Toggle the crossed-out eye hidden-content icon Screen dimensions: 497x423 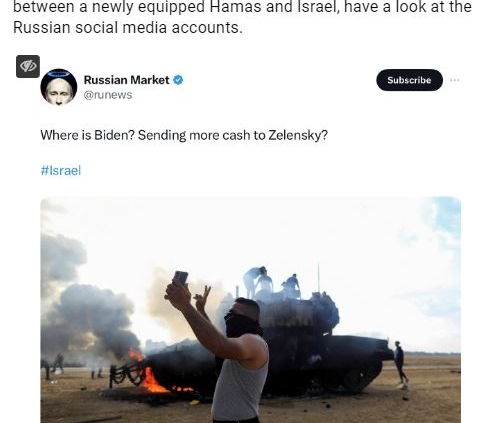(28, 66)
